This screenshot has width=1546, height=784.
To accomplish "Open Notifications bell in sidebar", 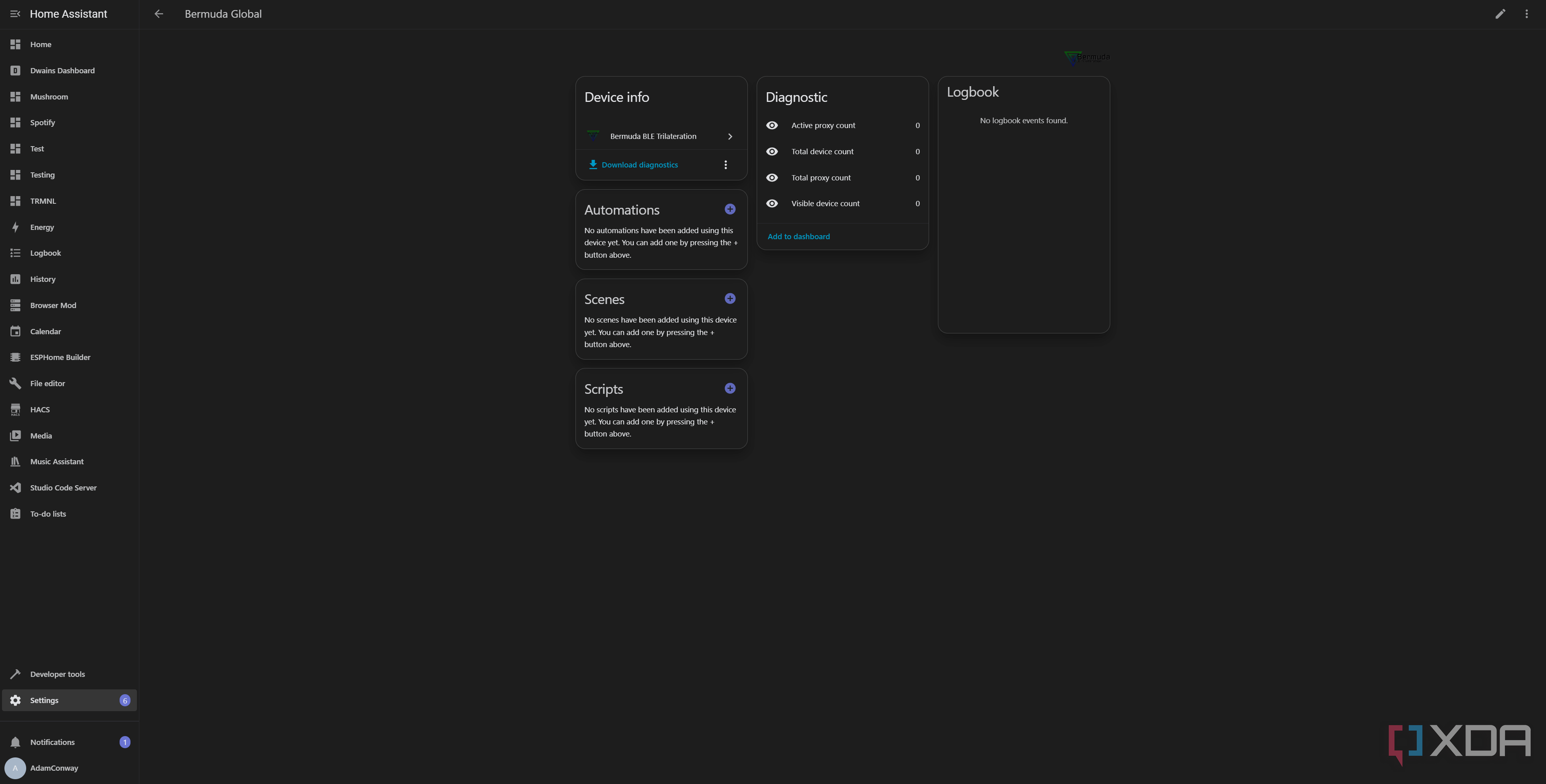I will (16, 742).
